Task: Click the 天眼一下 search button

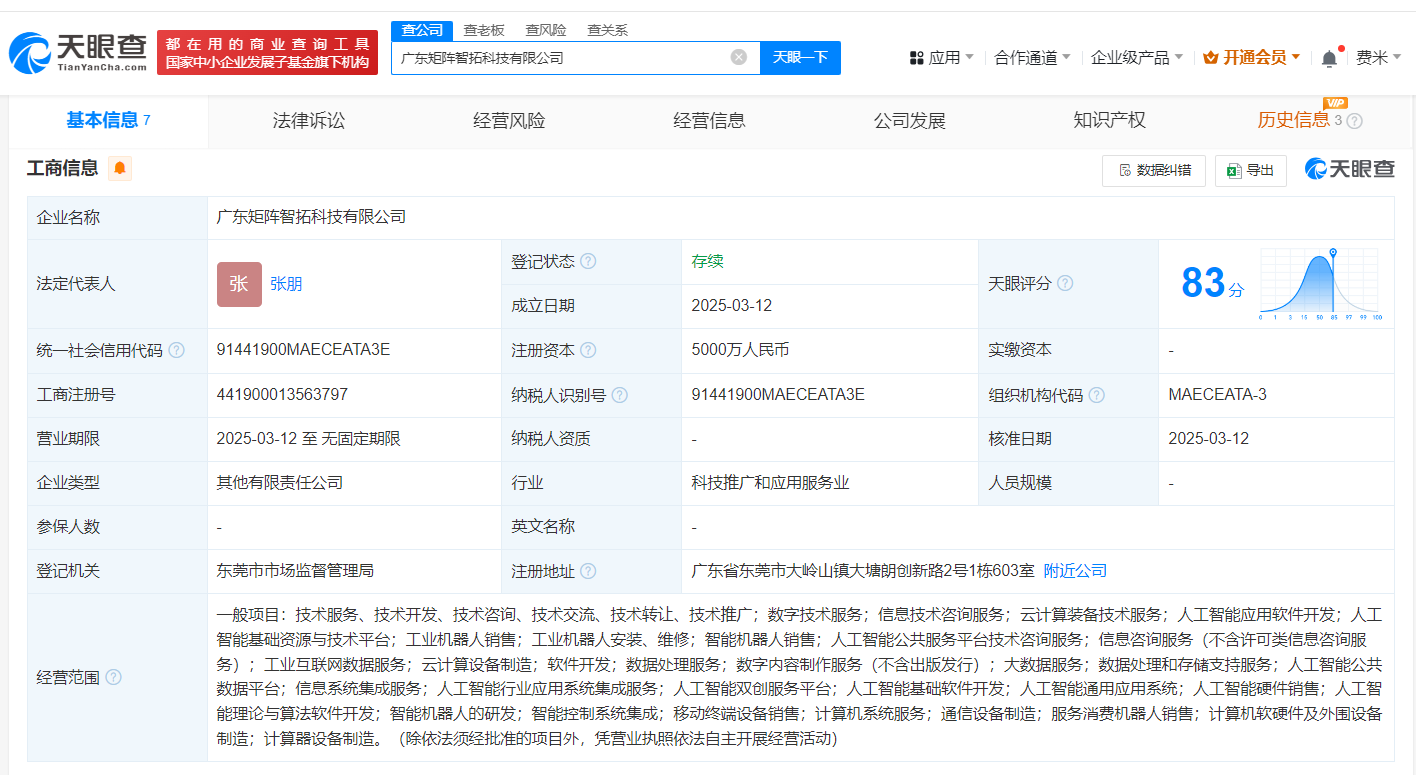Action: point(800,57)
